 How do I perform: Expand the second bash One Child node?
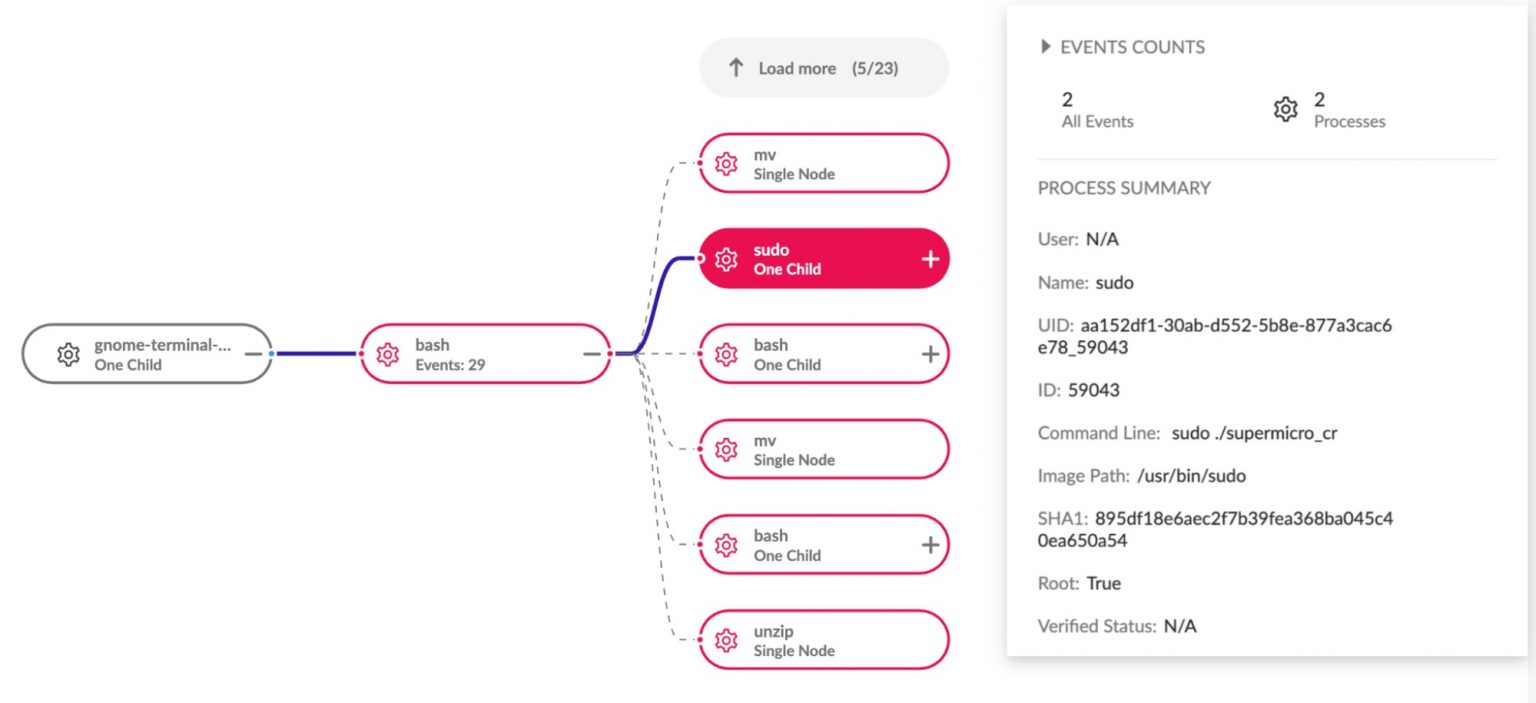(930, 544)
